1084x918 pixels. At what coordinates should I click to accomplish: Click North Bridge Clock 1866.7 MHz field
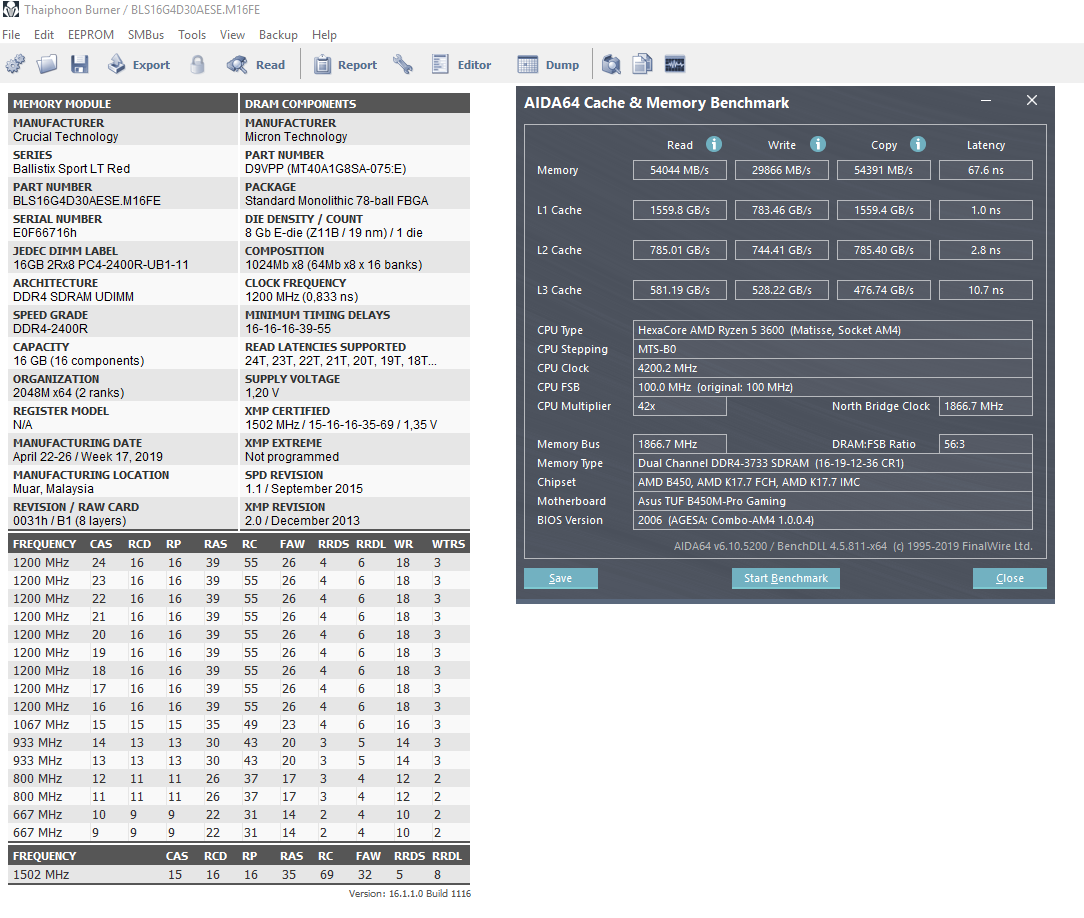tap(986, 406)
